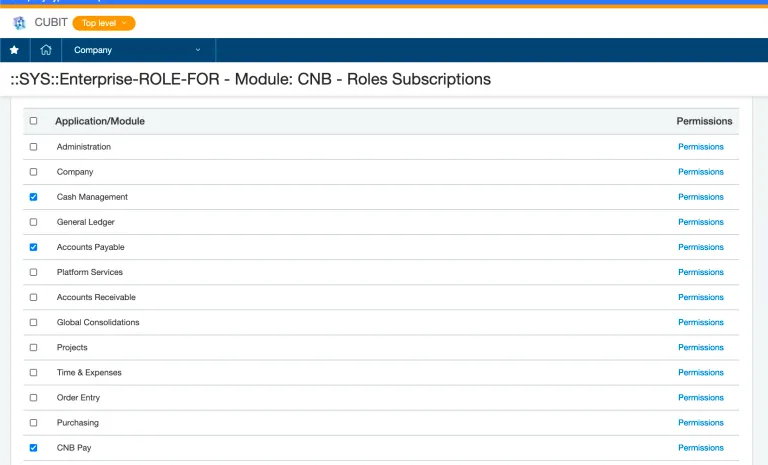Open Permissions link for Accounts Receivable
Screen dimensions: 768x465
pyautogui.click(x=700, y=297)
